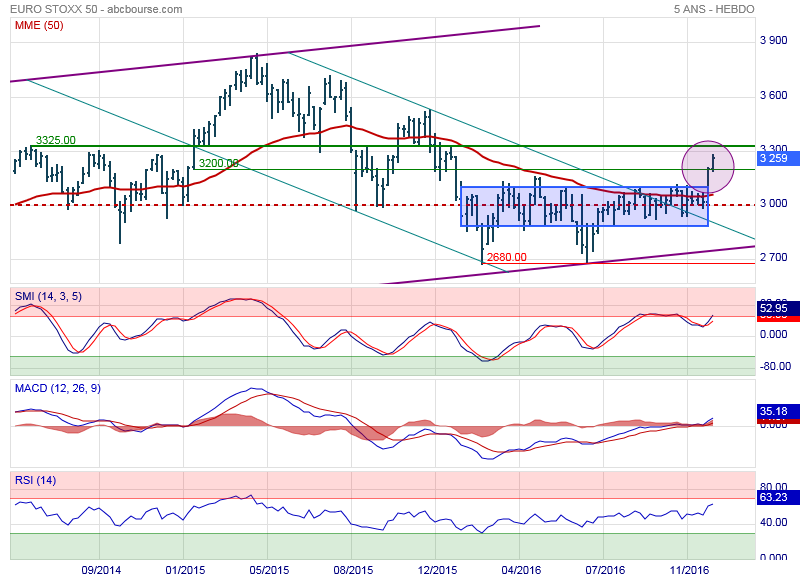The height and width of the screenshot is (580, 800).
Task: Click the "01/2015" date axis label
Action: click(186, 570)
